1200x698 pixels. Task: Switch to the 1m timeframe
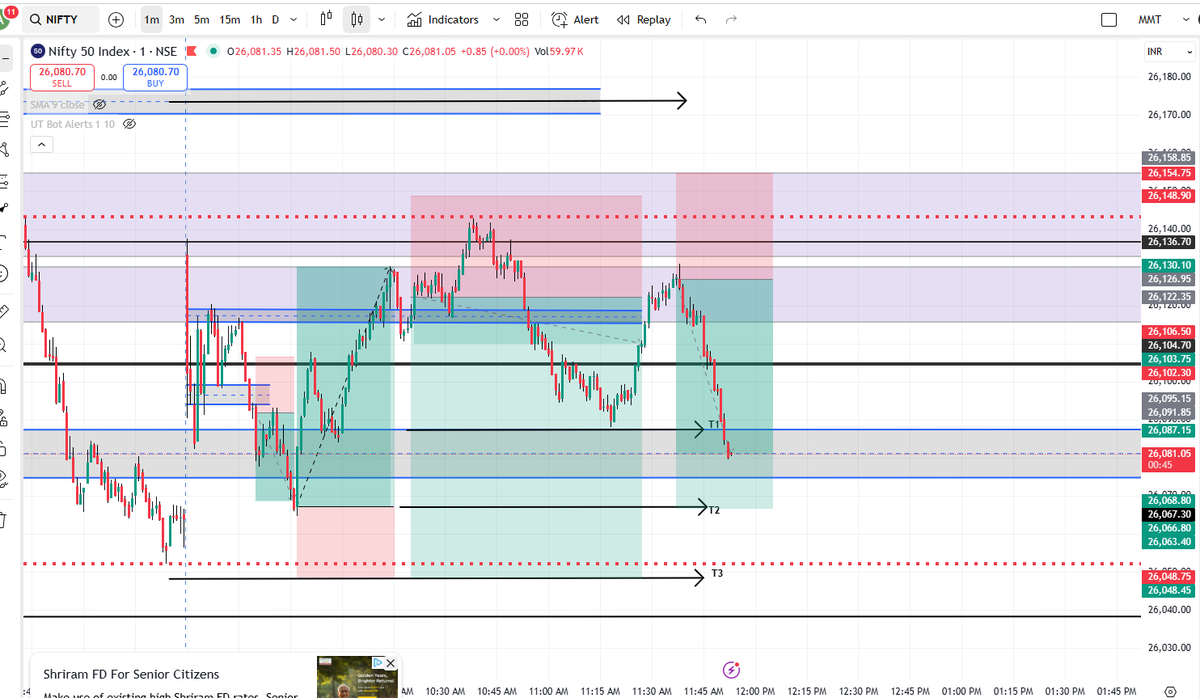click(151, 19)
